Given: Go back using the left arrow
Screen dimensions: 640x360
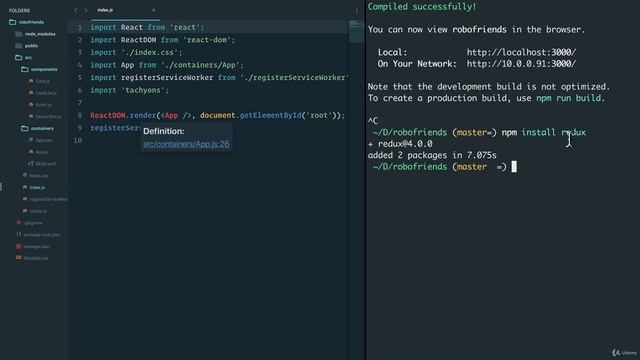Looking at the screenshot, I should (76, 10).
